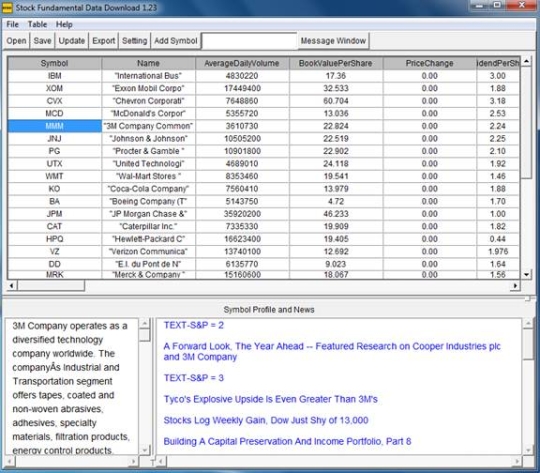The image size is (540, 473).
Task: Select the WMT symbol cell
Action: tap(54, 176)
